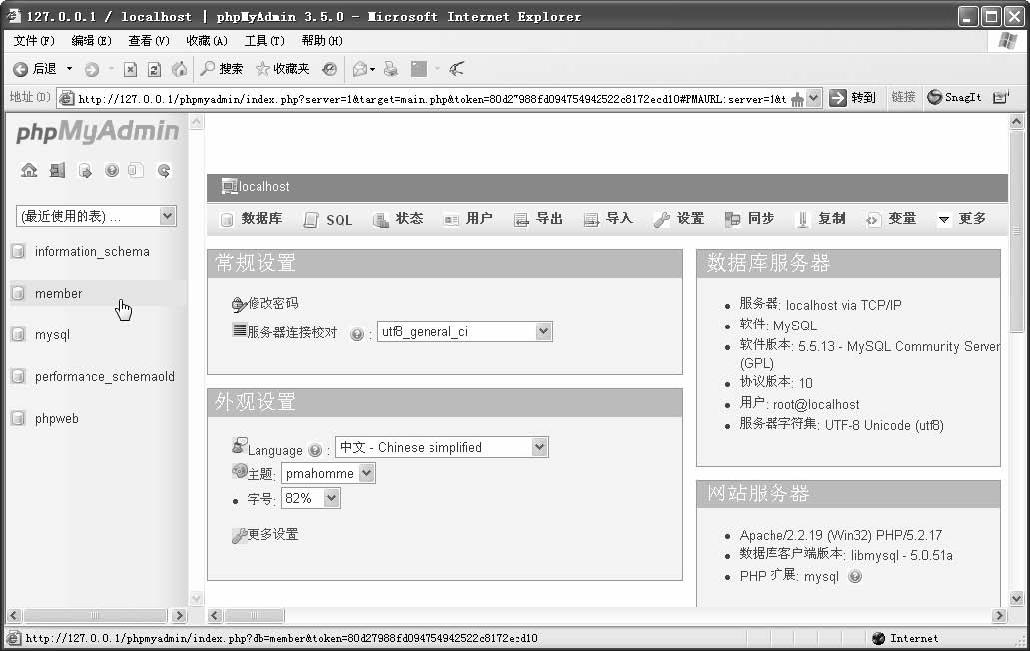Print the page with the printer icon
Viewport: 1030px width, 651px height.
[x=391, y=69]
